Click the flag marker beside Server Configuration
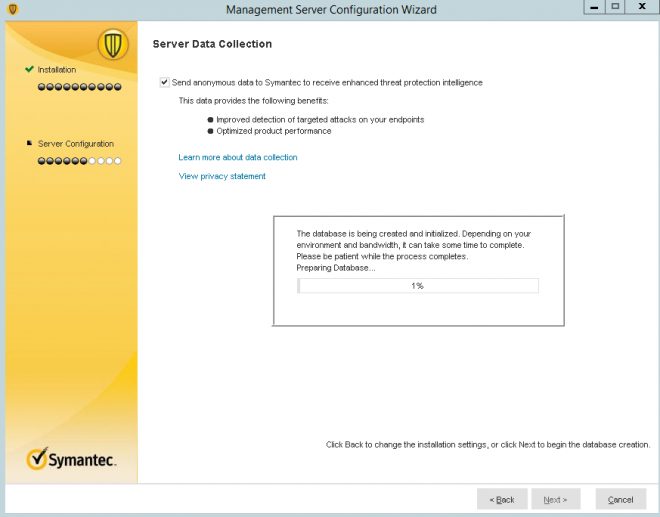This screenshot has height=517, width=660. (x=29, y=143)
